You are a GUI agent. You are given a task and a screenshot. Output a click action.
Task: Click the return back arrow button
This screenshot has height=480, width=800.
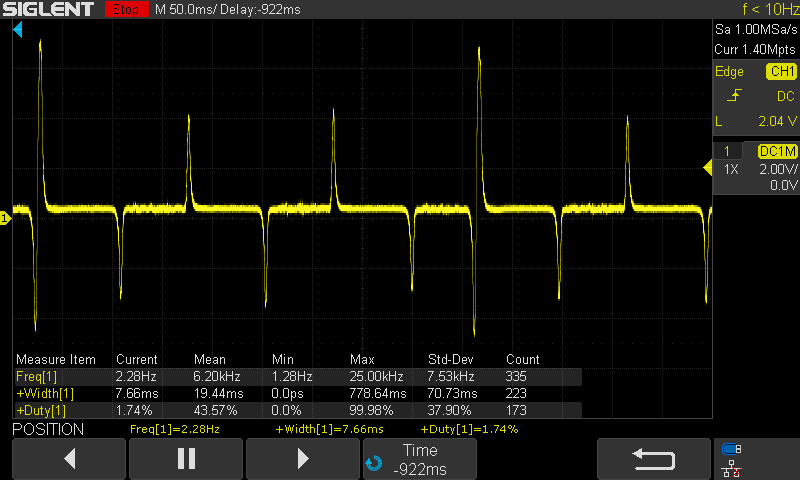click(654, 459)
